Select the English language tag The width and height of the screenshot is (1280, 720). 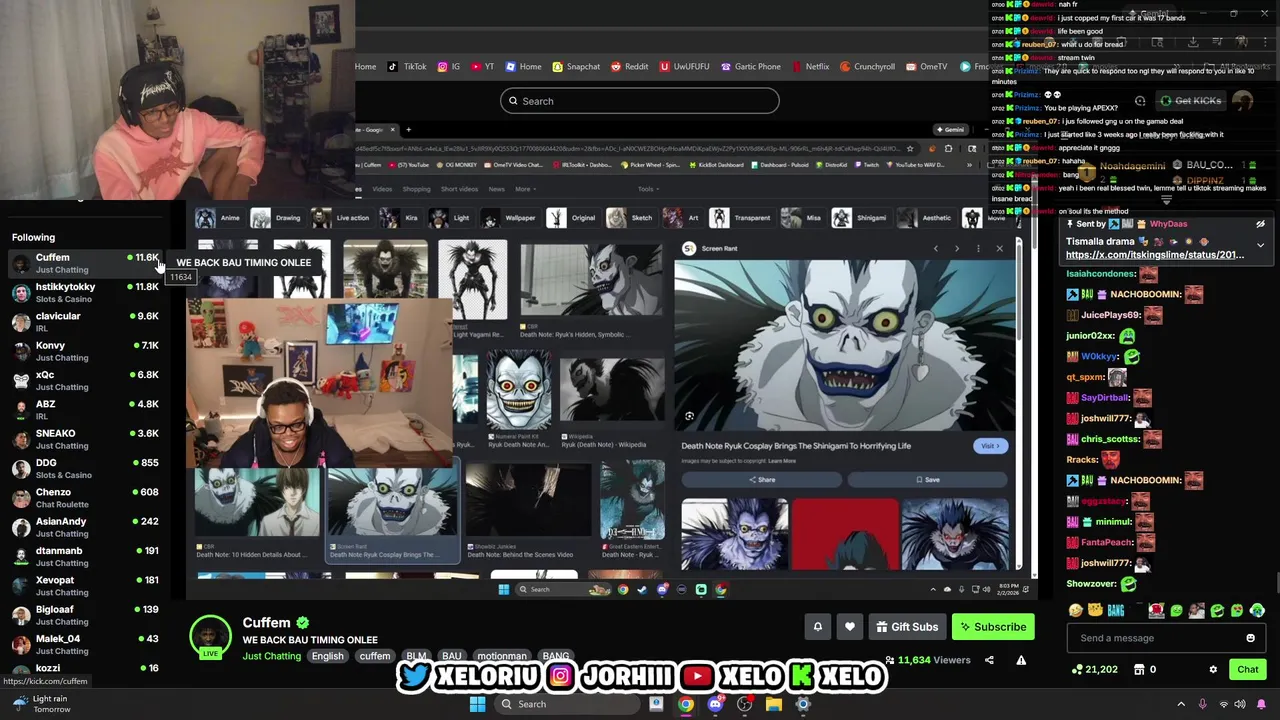click(327, 656)
